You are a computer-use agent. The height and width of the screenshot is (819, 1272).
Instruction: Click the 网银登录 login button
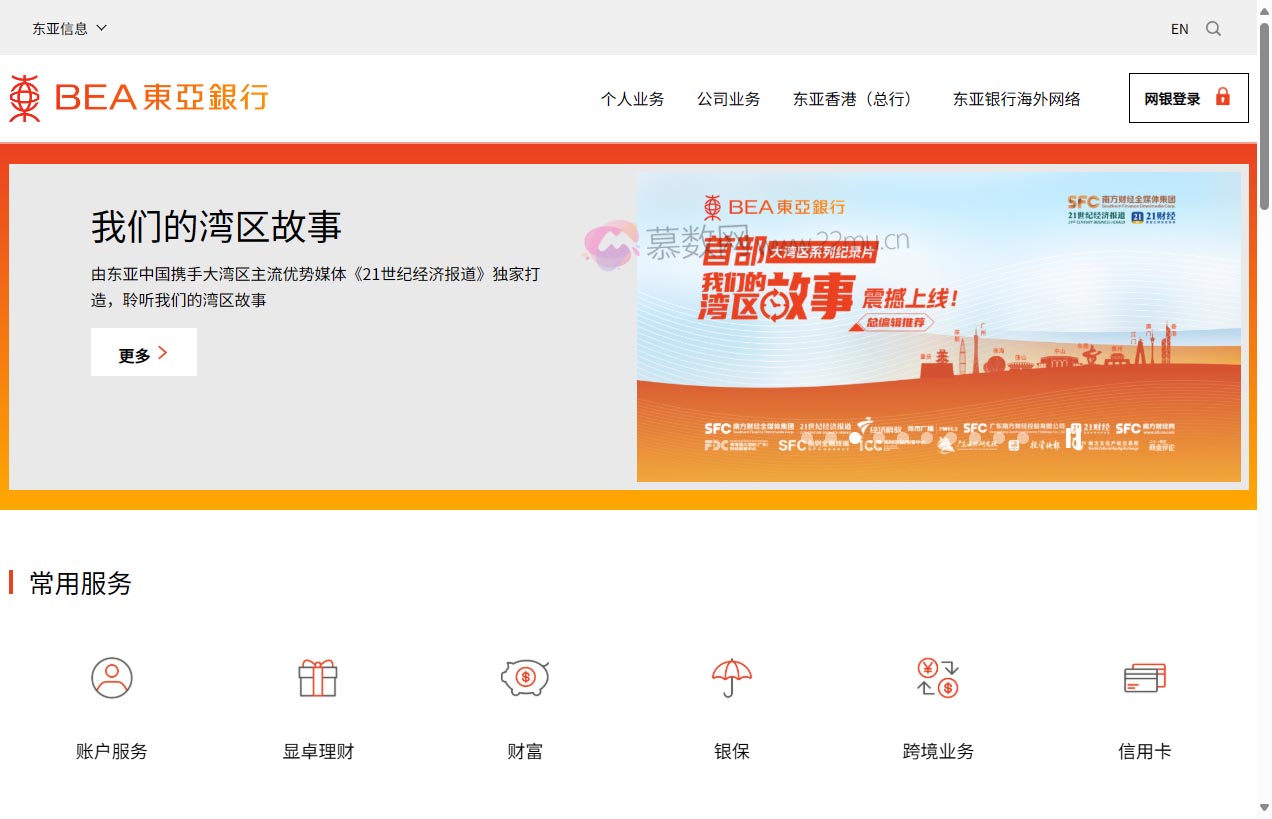pos(1188,97)
